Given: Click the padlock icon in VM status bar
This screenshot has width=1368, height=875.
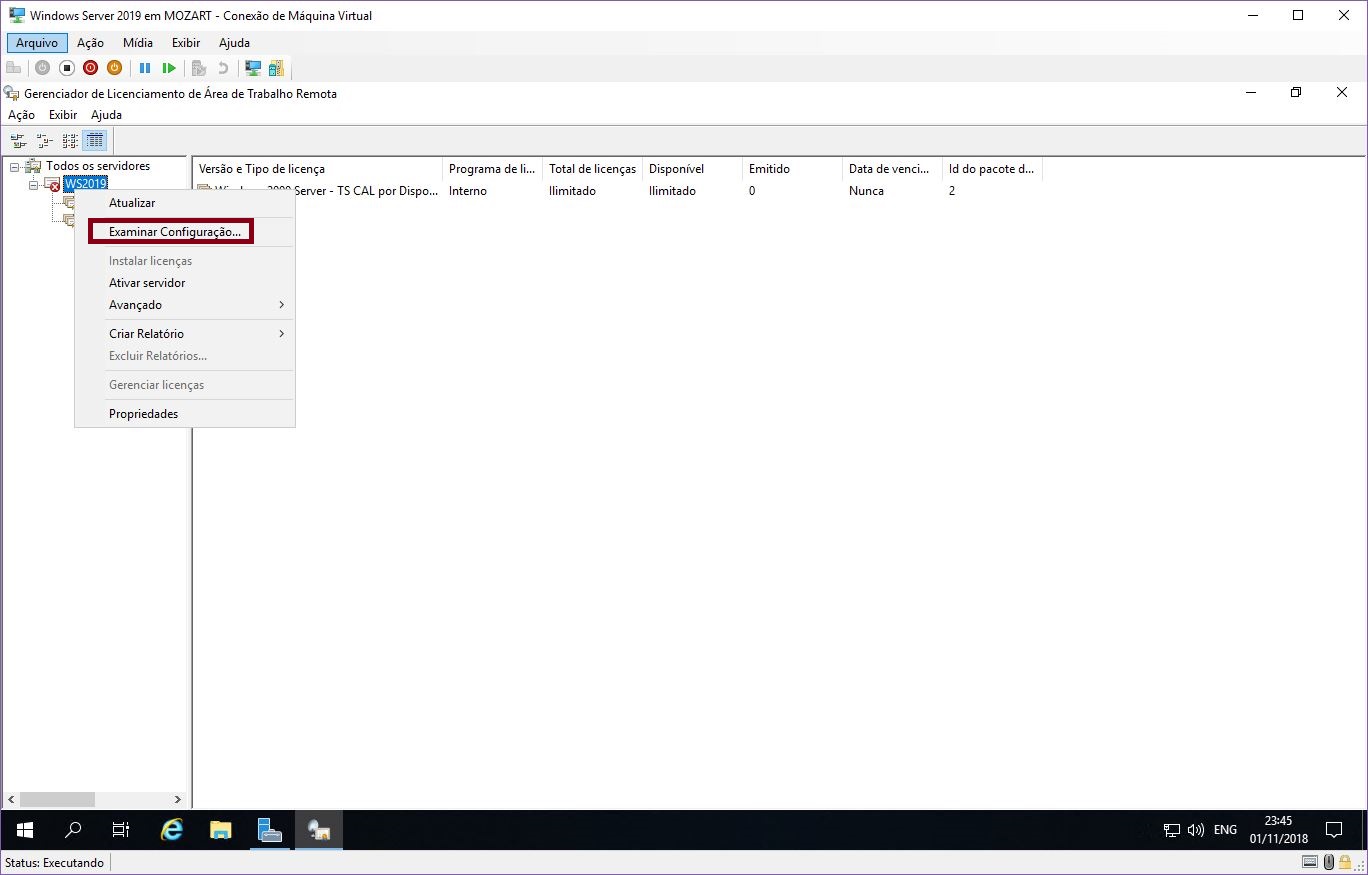Looking at the screenshot, I should tap(1345, 863).
